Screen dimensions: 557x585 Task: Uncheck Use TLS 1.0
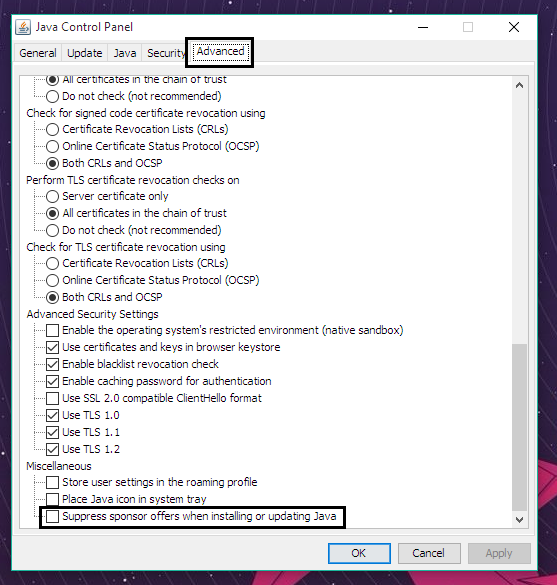click(52, 415)
